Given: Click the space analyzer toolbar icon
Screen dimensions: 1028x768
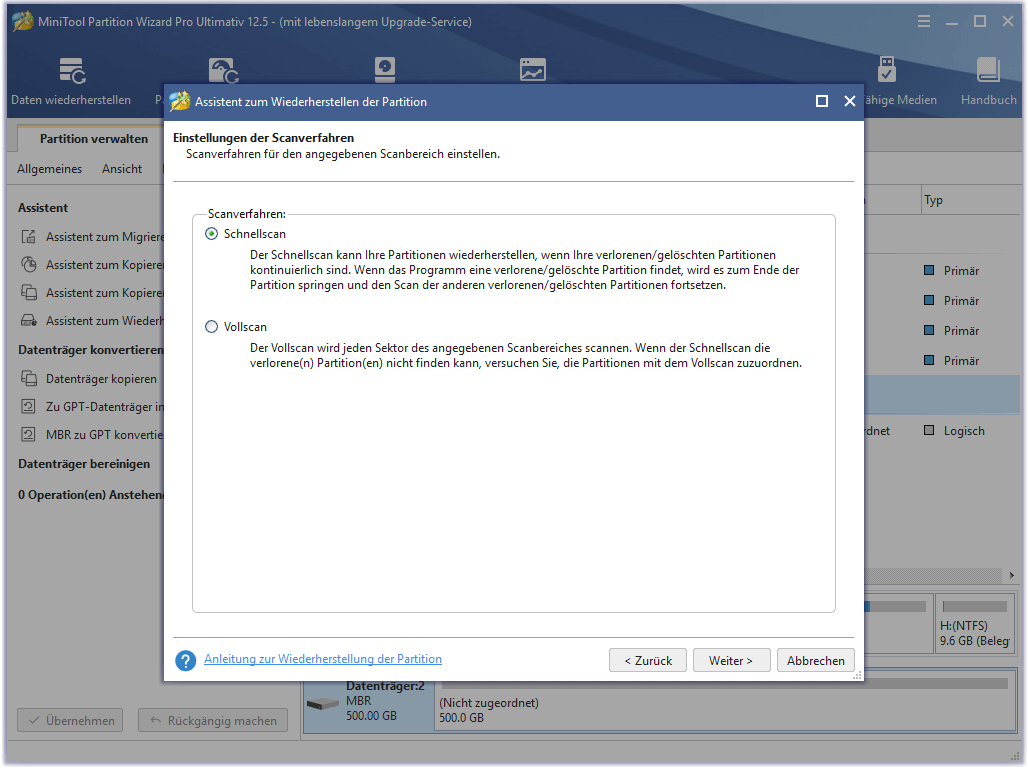Looking at the screenshot, I should coord(532,70).
